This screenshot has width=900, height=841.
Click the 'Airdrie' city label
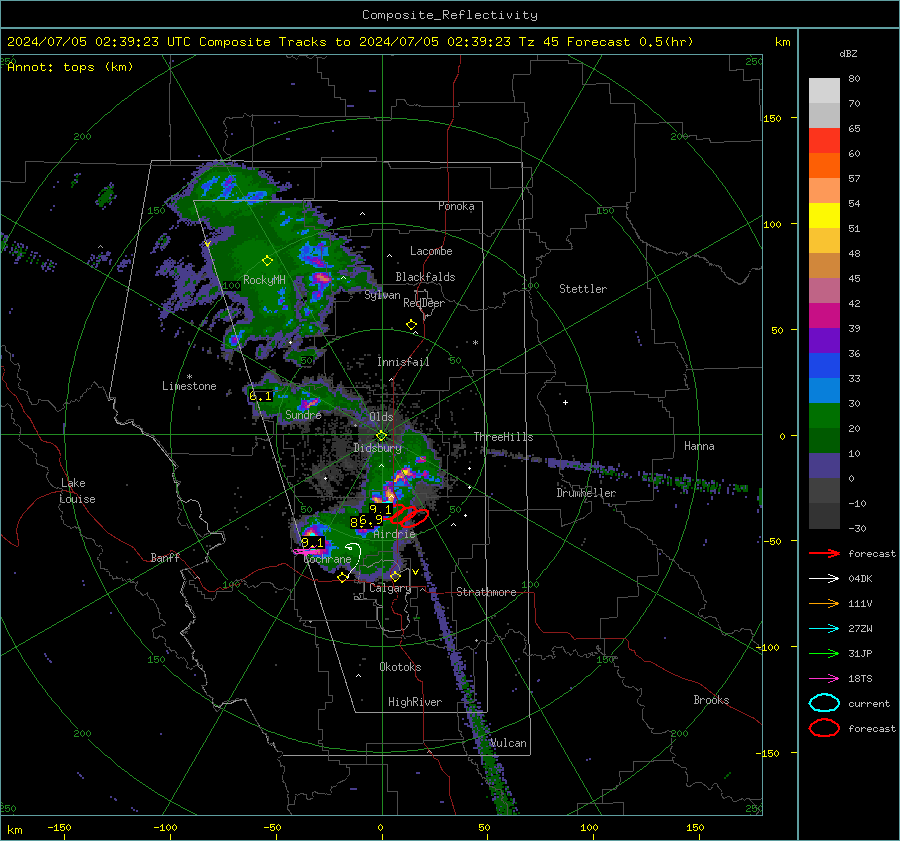(394, 534)
